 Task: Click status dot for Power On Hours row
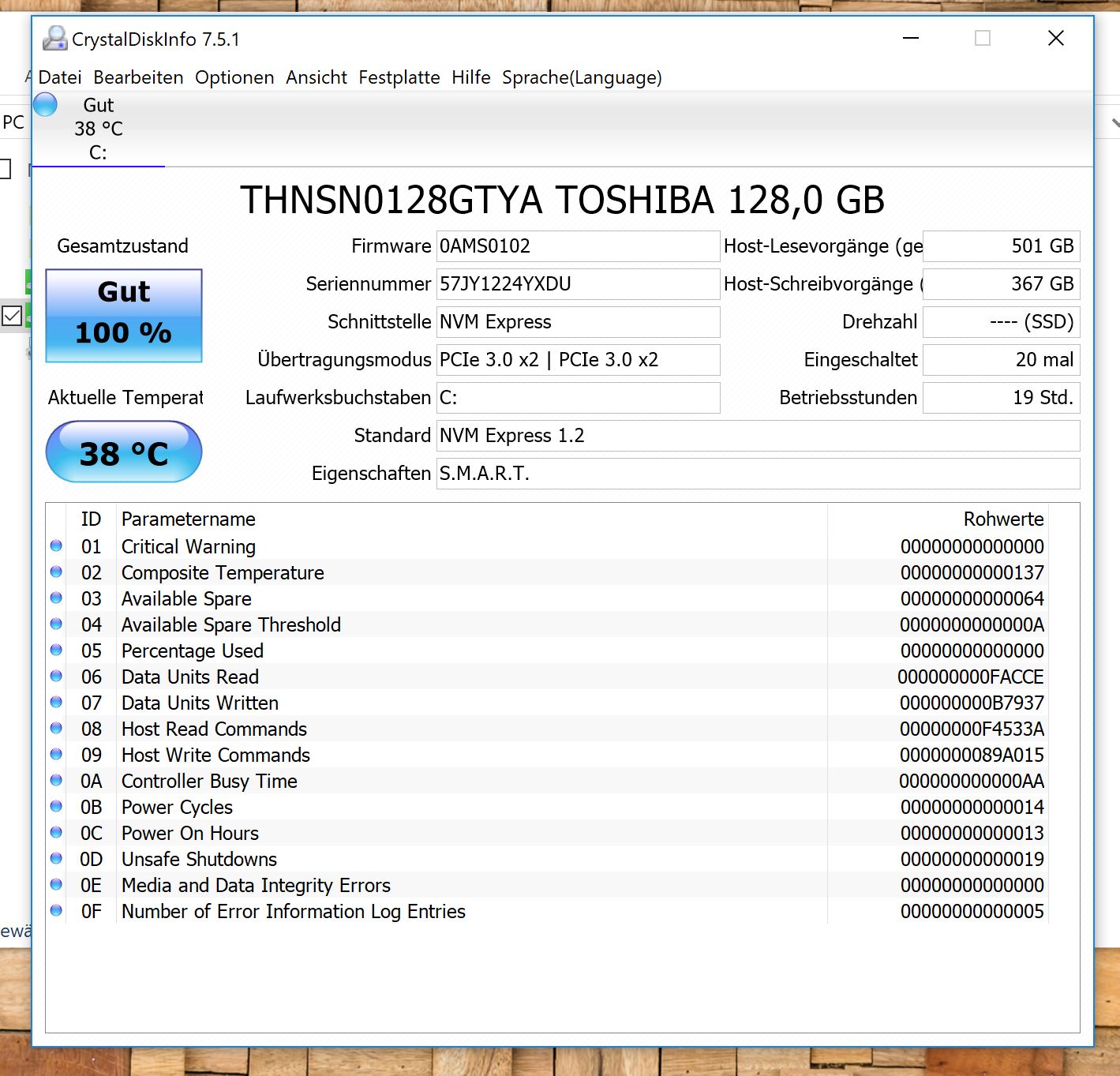56,832
